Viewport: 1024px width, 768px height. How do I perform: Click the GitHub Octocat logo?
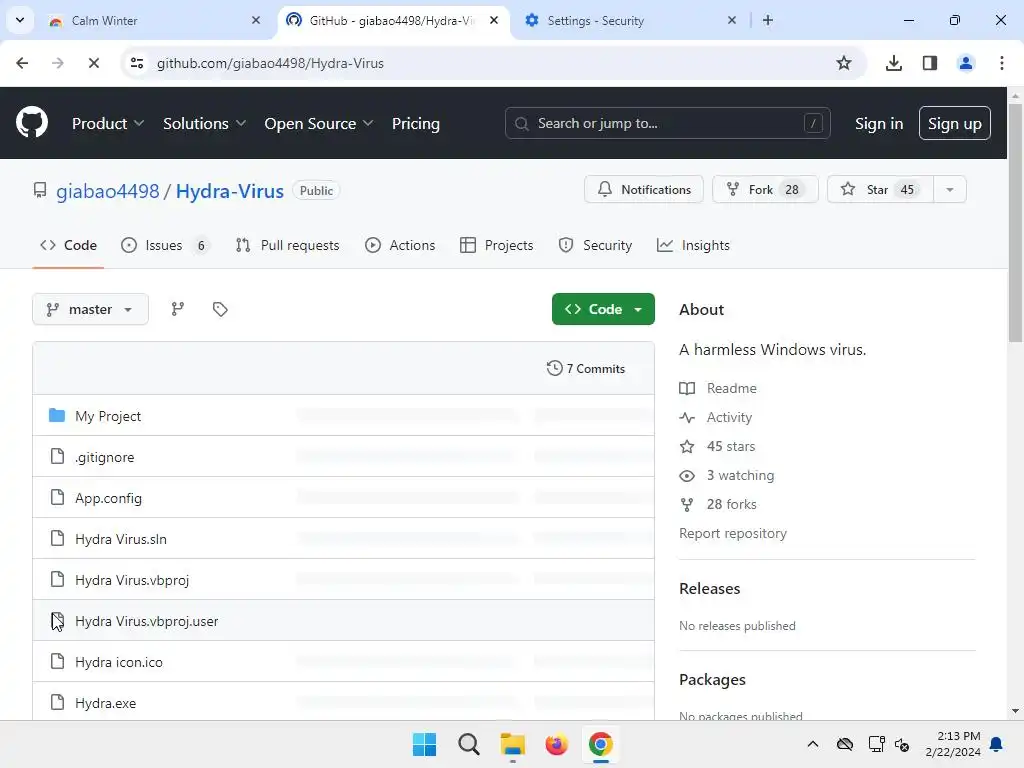(32, 123)
